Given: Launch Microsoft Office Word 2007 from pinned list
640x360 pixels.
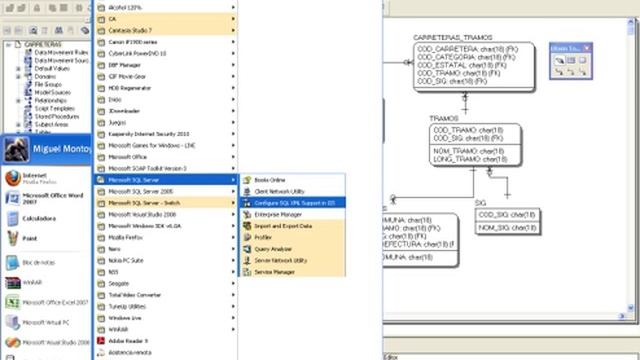Looking at the screenshot, I should [x=46, y=198].
